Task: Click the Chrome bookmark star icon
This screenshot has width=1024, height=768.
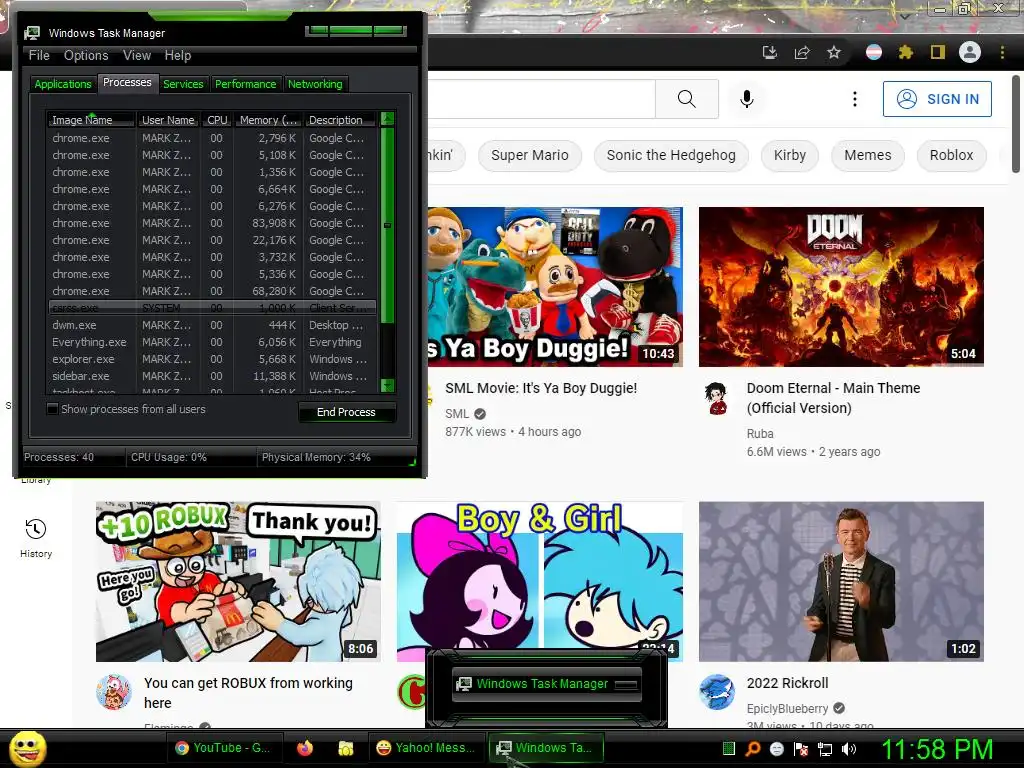Action: coord(834,52)
